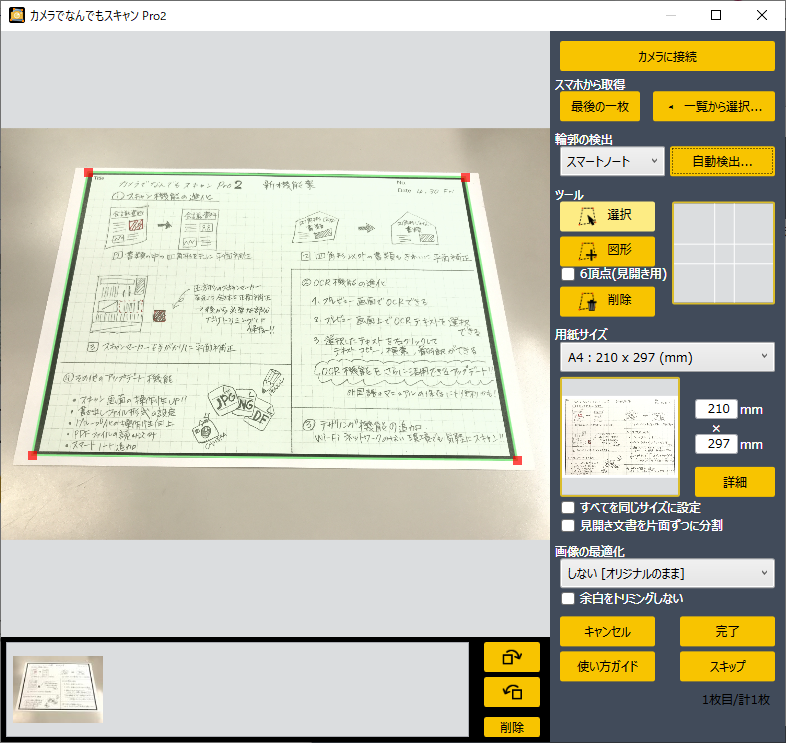Select the 選択 selection tool

click(x=607, y=216)
